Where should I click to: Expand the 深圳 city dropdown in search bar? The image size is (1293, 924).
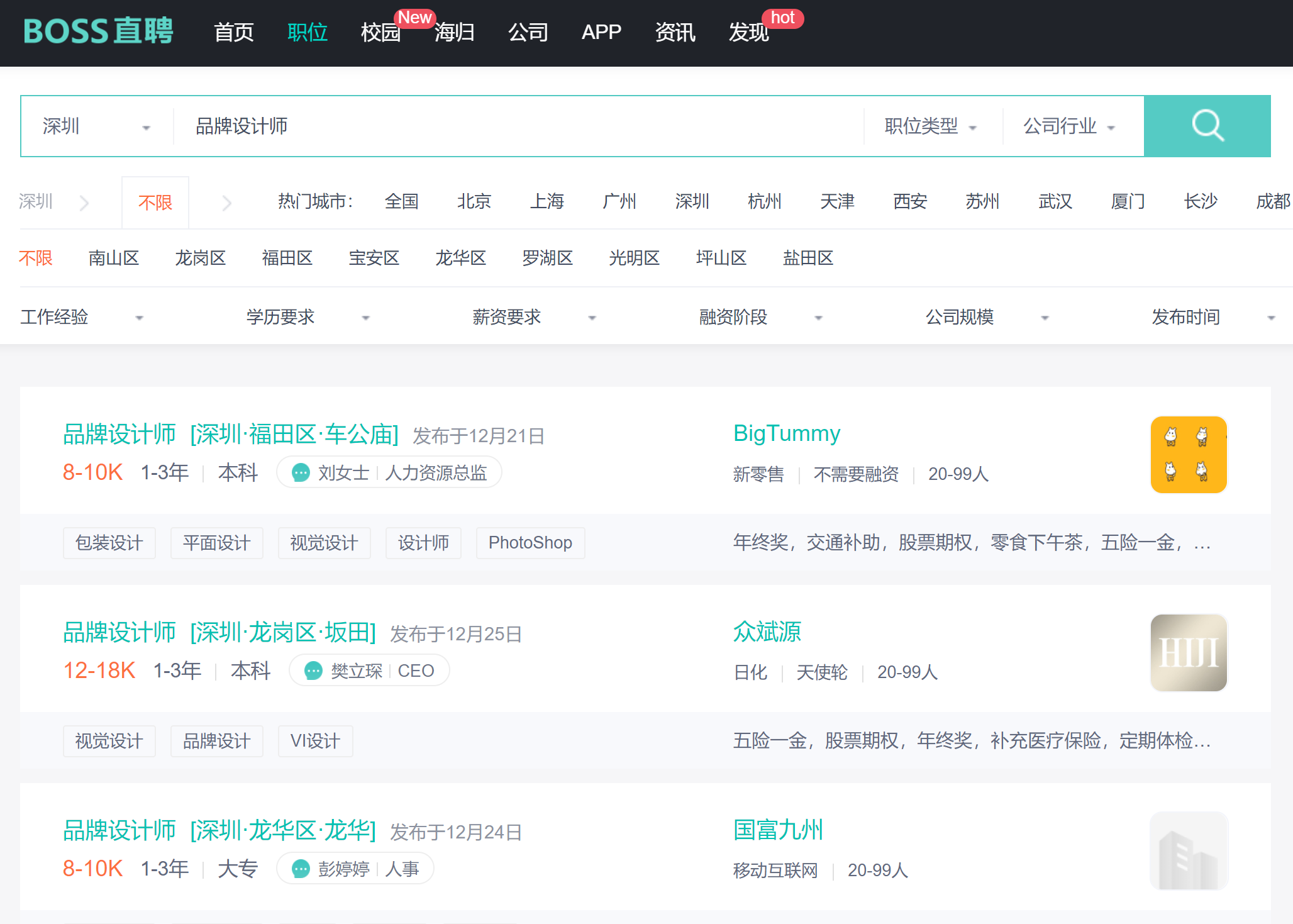click(96, 126)
